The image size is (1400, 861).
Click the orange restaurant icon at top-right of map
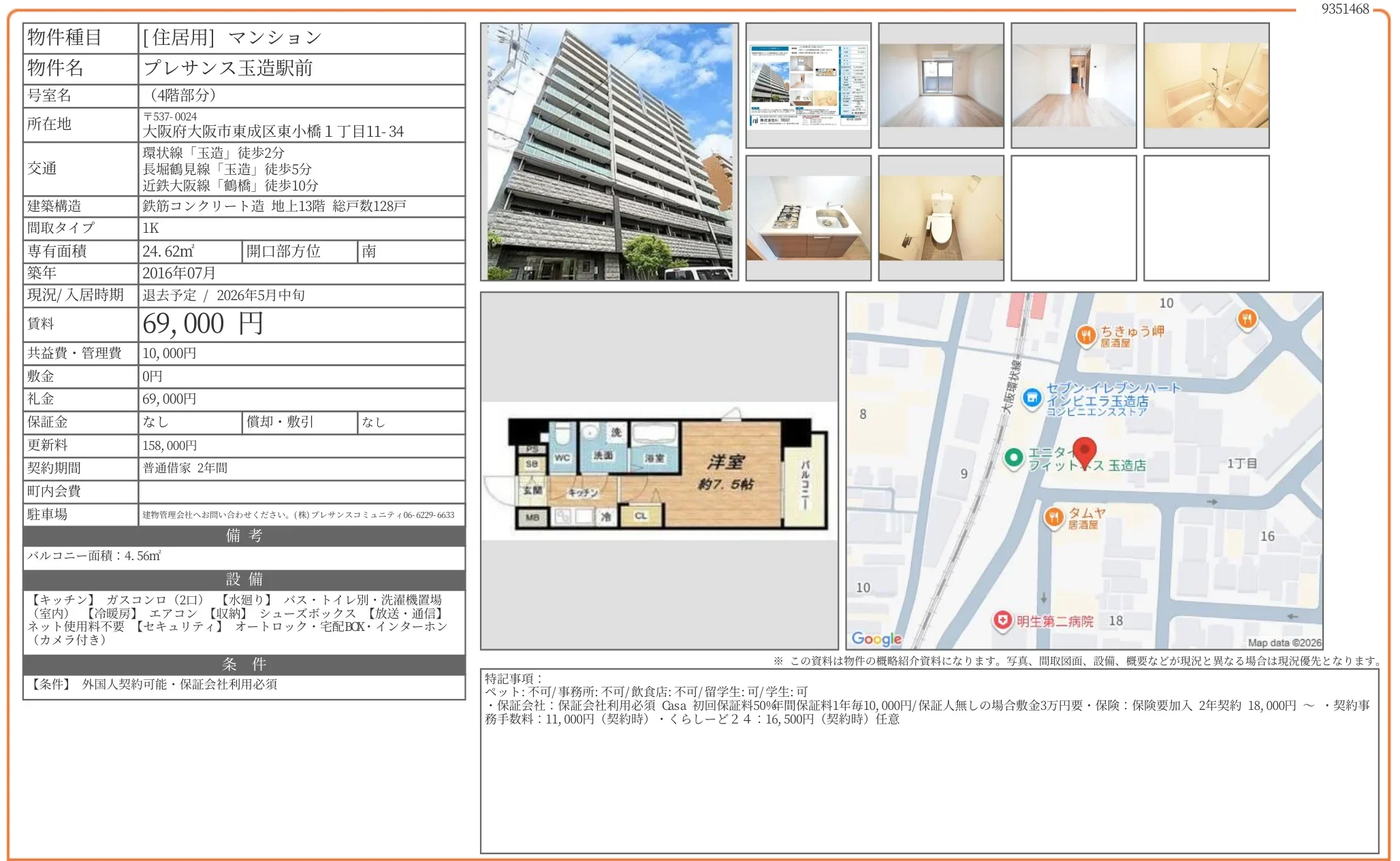click(x=1247, y=318)
